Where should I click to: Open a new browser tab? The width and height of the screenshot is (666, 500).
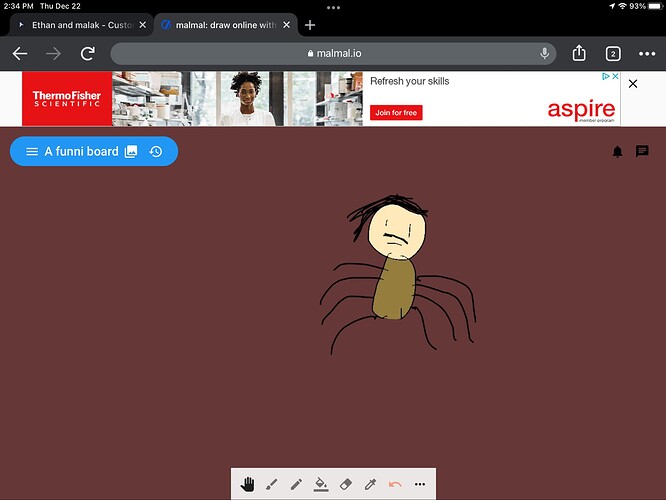[x=310, y=24]
